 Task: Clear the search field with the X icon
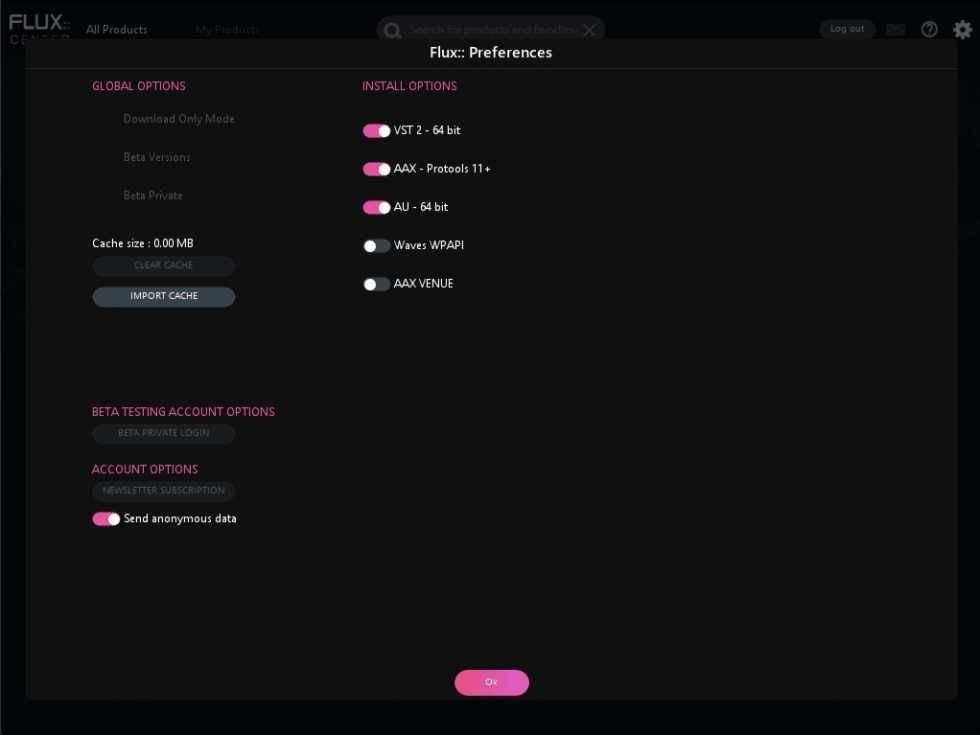pyautogui.click(x=589, y=29)
